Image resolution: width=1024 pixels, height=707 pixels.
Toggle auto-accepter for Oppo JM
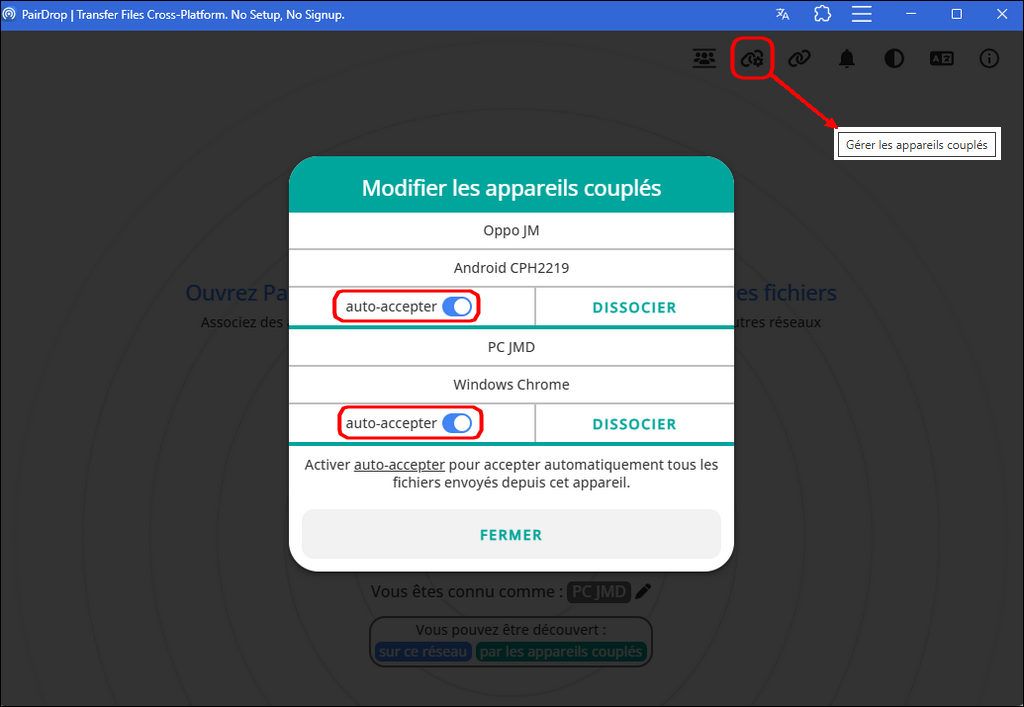tap(457, 307)
